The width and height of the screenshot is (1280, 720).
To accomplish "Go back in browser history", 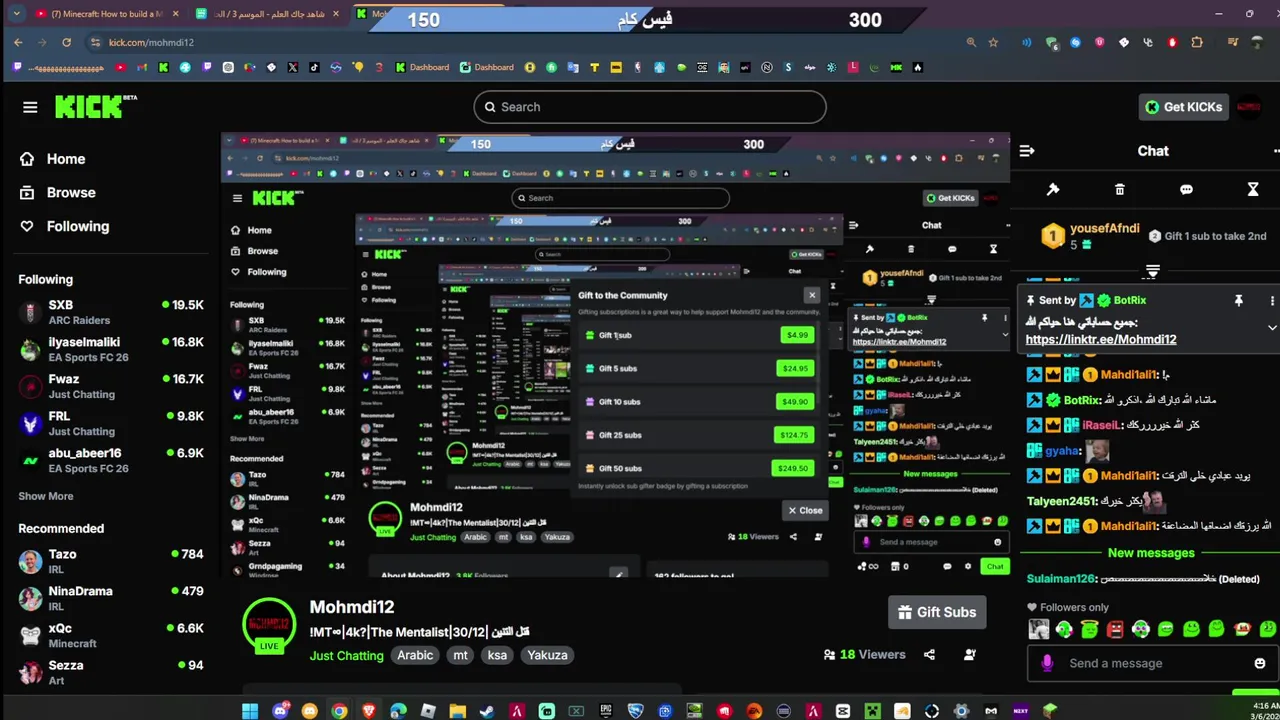I will tap(18, 42).
